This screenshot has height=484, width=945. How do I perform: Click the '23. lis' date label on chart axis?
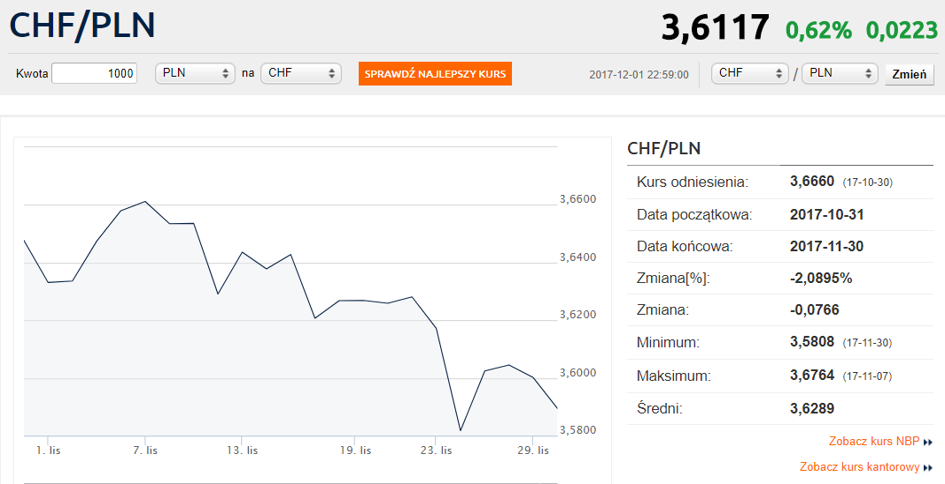436,450
